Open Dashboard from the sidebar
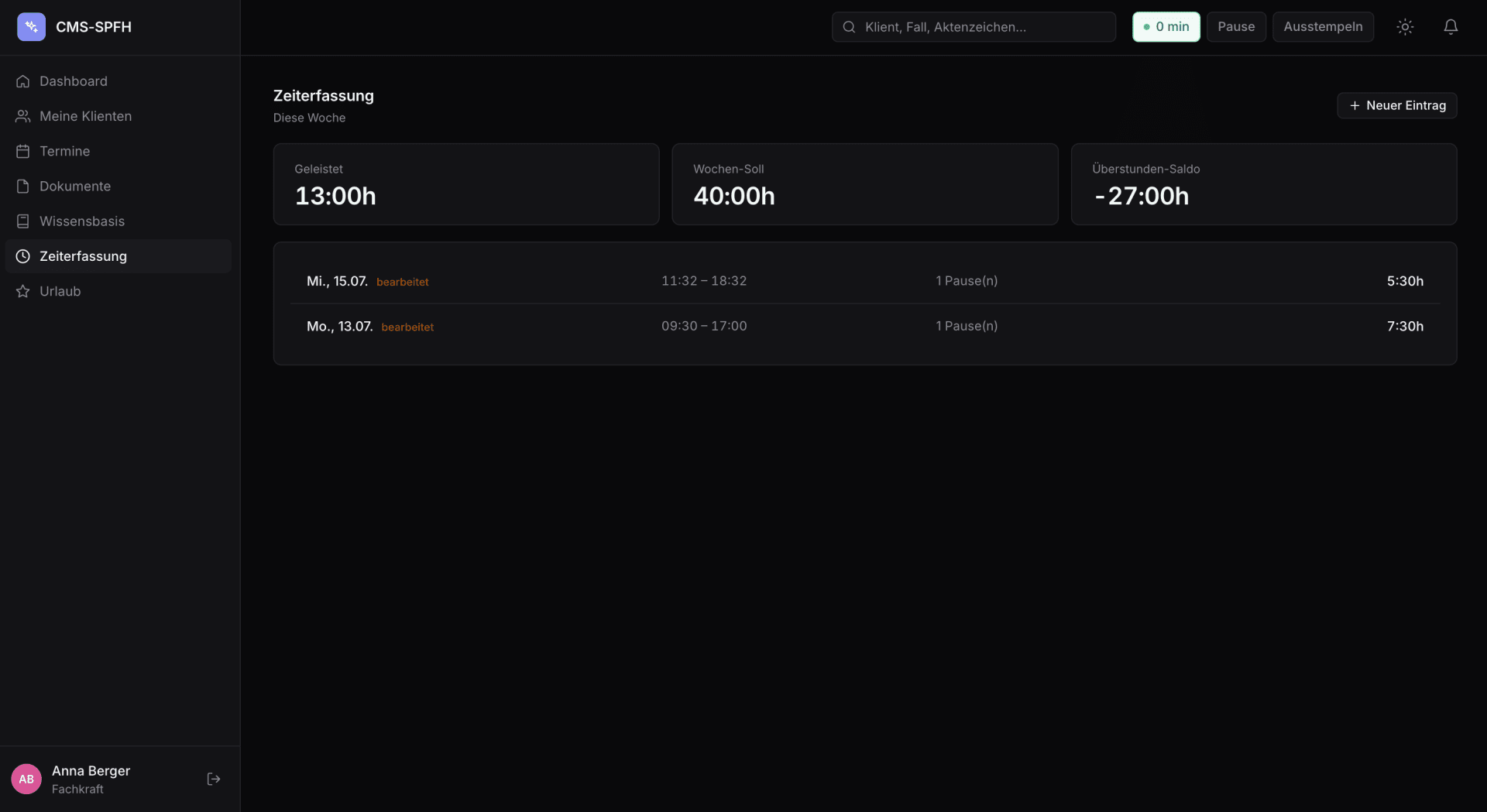 click(118, 81)
